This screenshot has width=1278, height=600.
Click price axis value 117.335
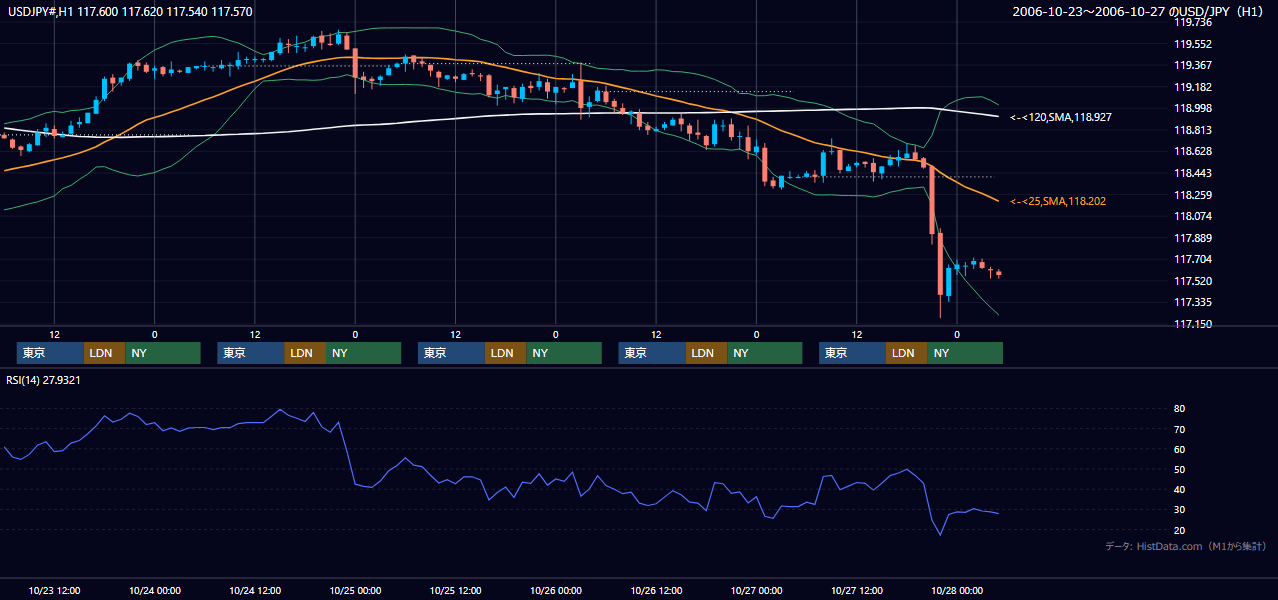pyautogui.click(x=1192, y=302)
